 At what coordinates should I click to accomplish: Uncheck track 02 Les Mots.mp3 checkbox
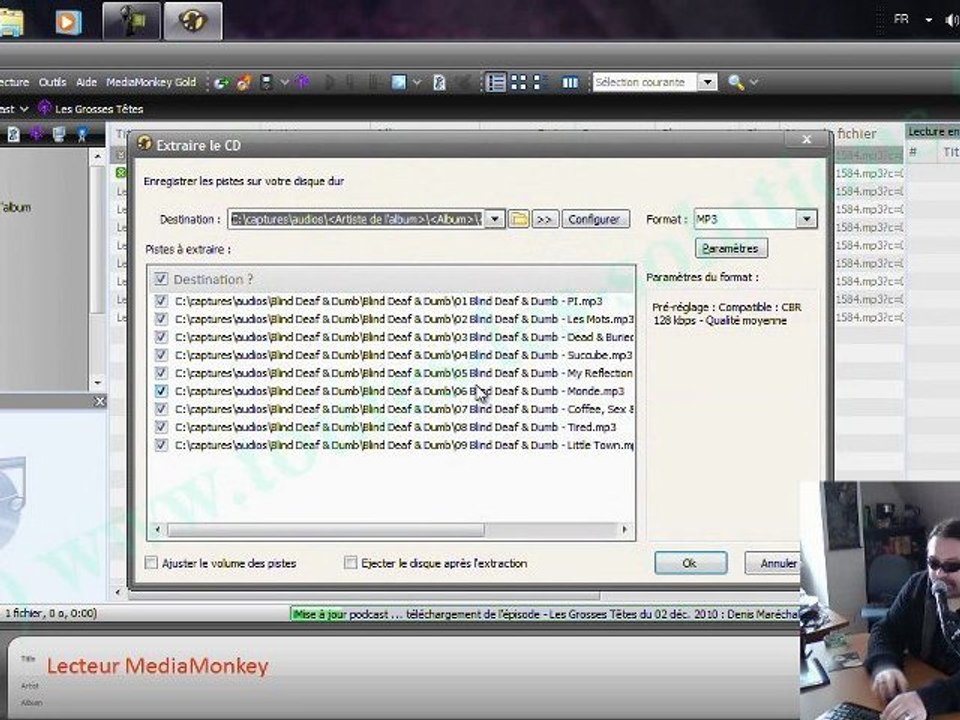[161, 319]
